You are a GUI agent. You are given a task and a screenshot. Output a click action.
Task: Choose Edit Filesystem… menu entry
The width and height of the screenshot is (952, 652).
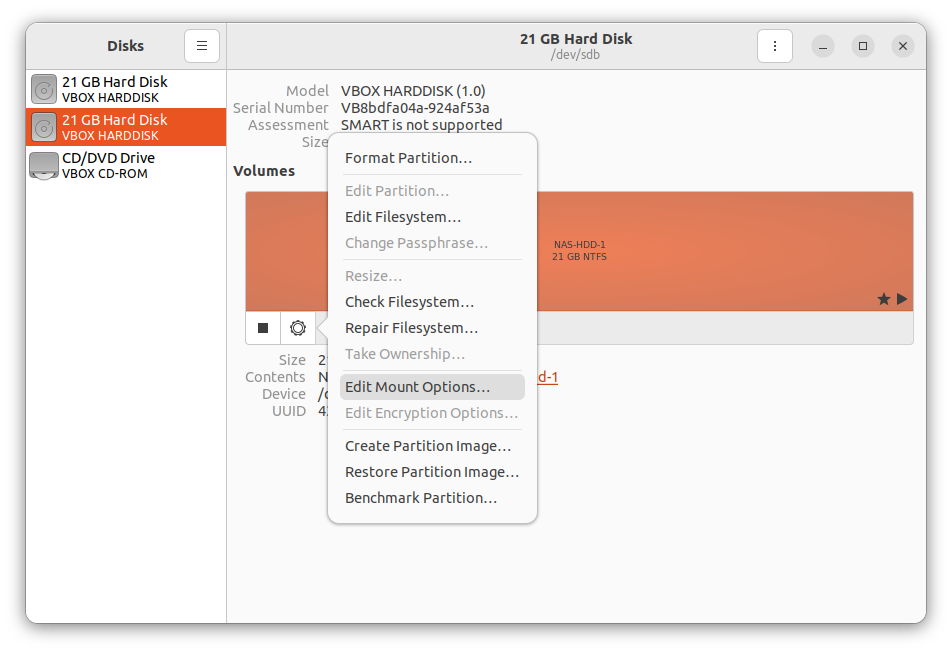coord(432,217)
